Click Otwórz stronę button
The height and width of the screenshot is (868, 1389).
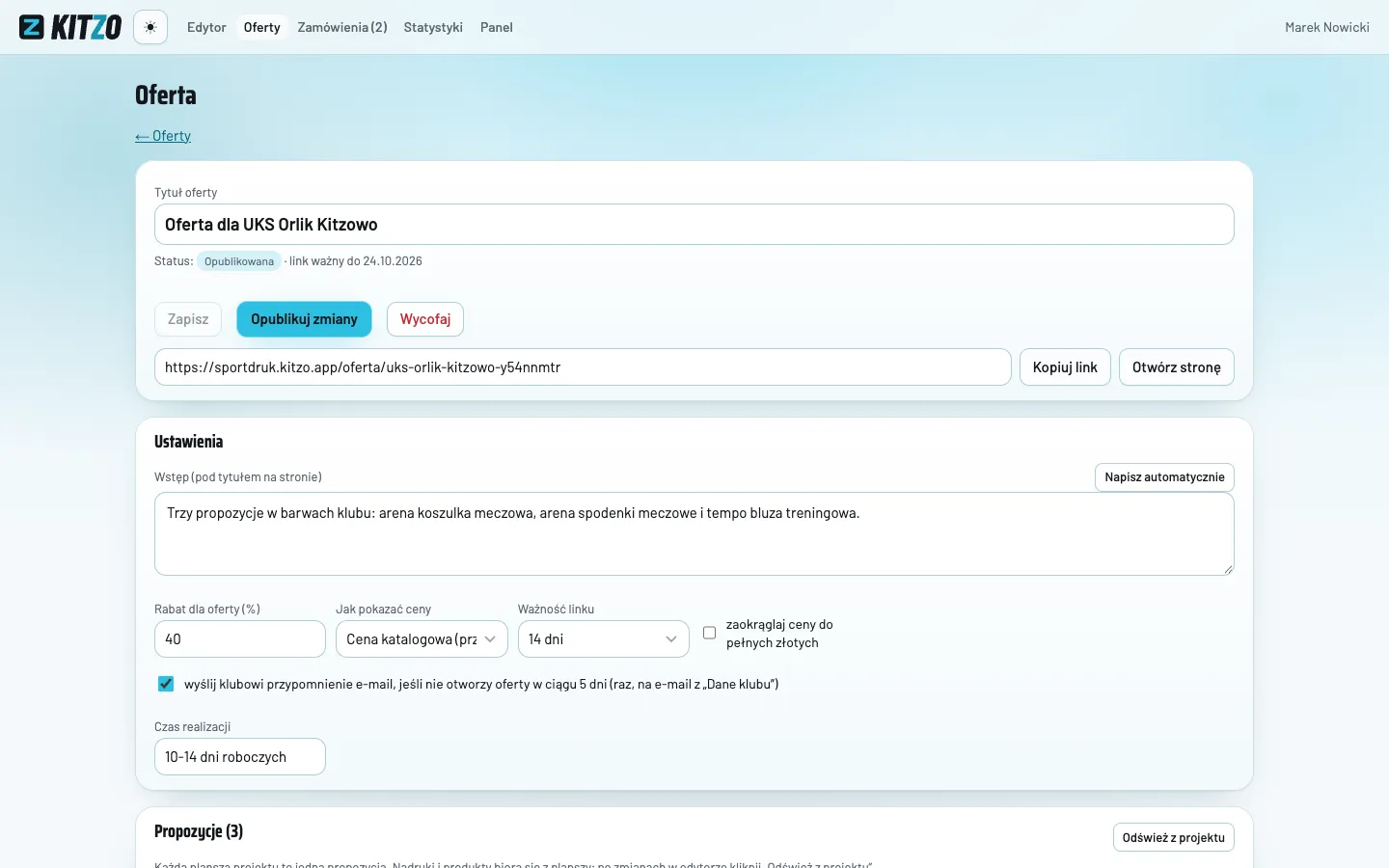[x=1177, y=367]
